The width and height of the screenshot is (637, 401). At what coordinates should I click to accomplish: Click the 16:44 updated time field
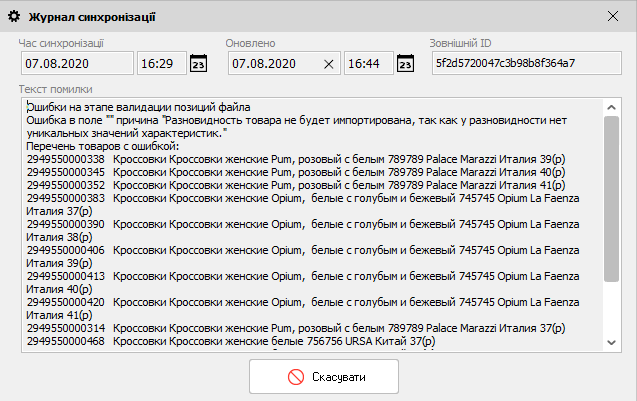[x=366, y=64]
